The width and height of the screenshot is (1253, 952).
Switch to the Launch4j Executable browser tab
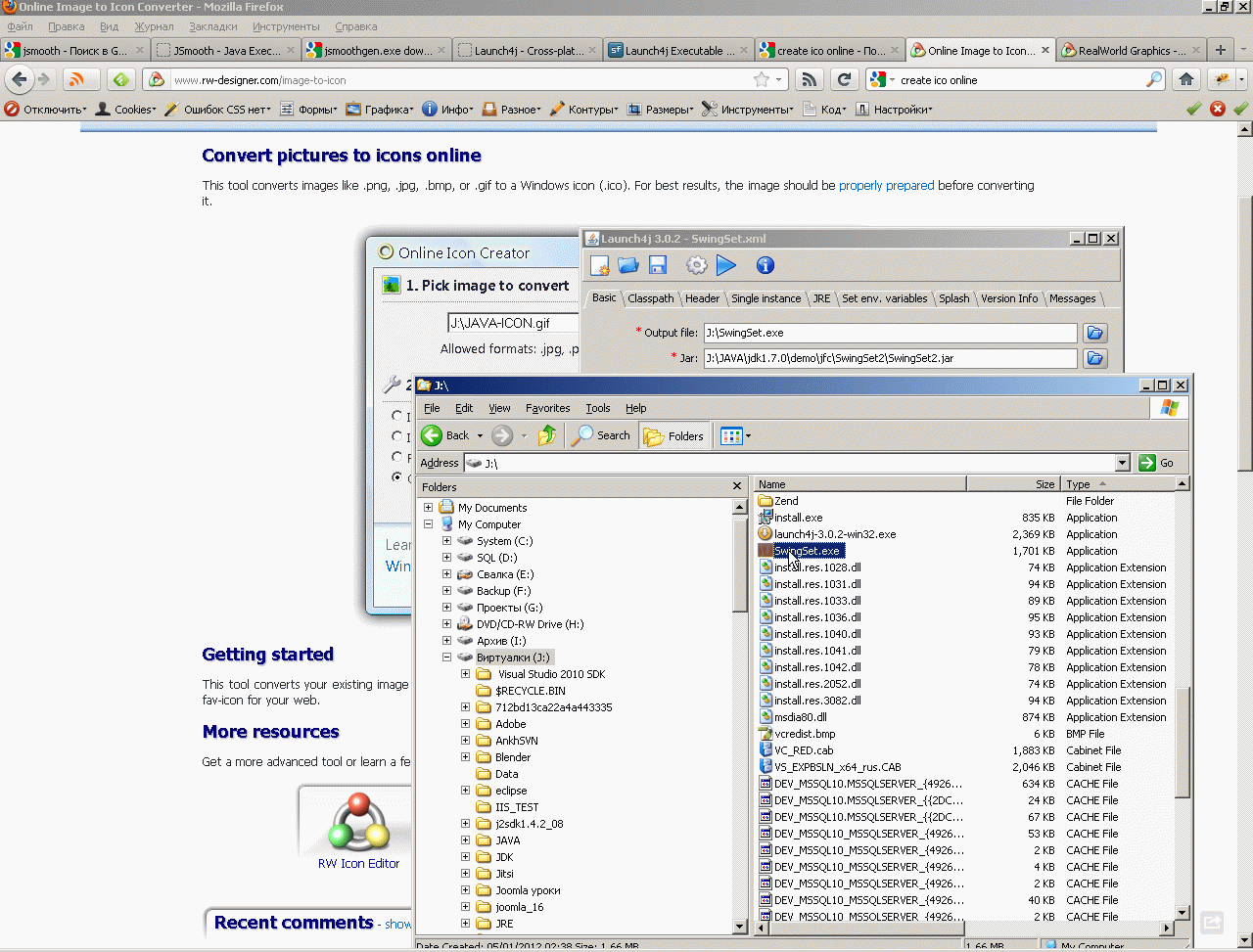point(678,50)
